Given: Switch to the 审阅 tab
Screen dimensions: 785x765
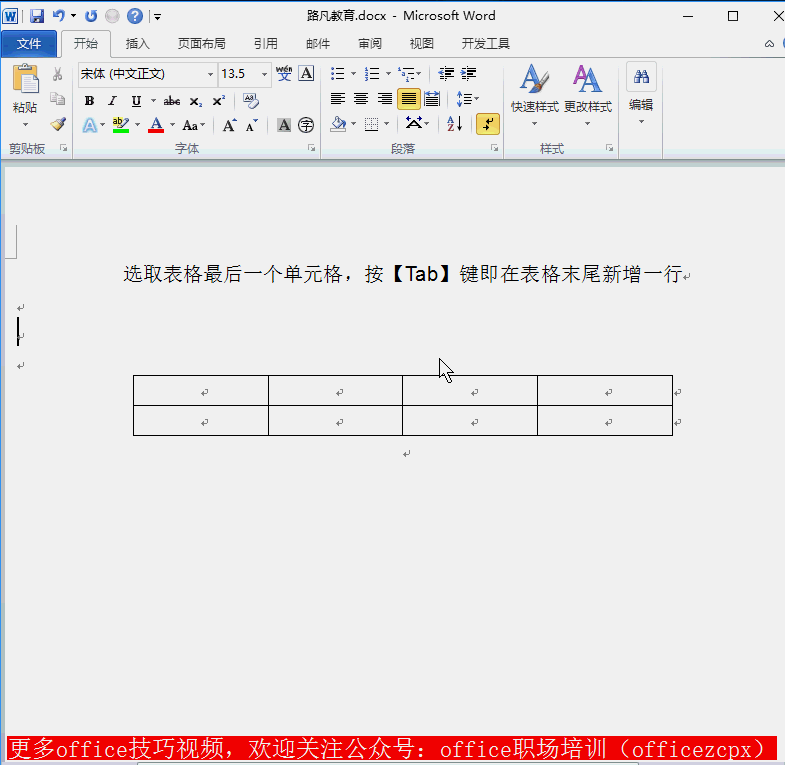Looking at the screenshot, I should (370, 44).
